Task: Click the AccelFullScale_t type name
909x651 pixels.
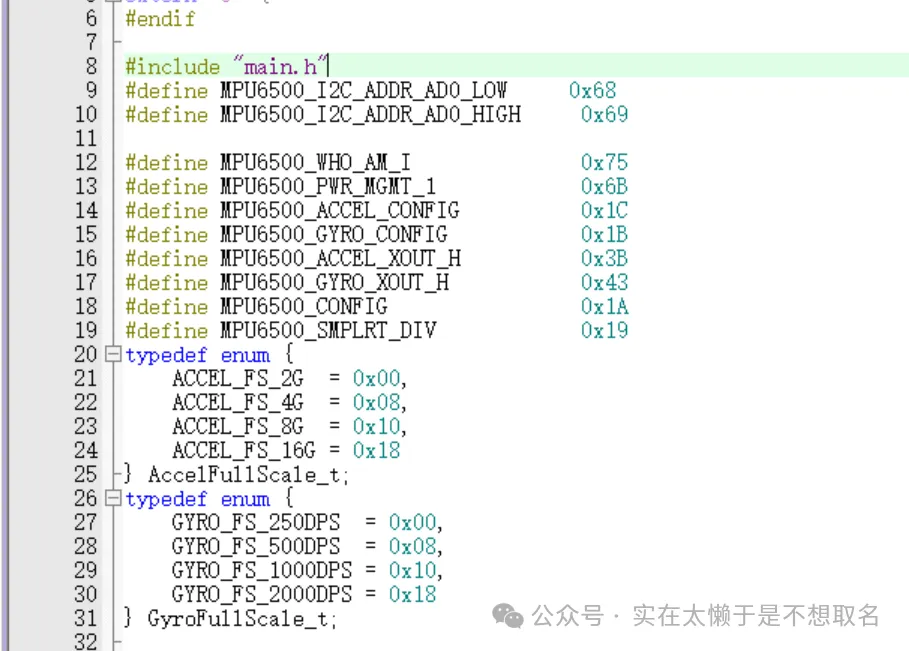Action: (x=249, y=475)
